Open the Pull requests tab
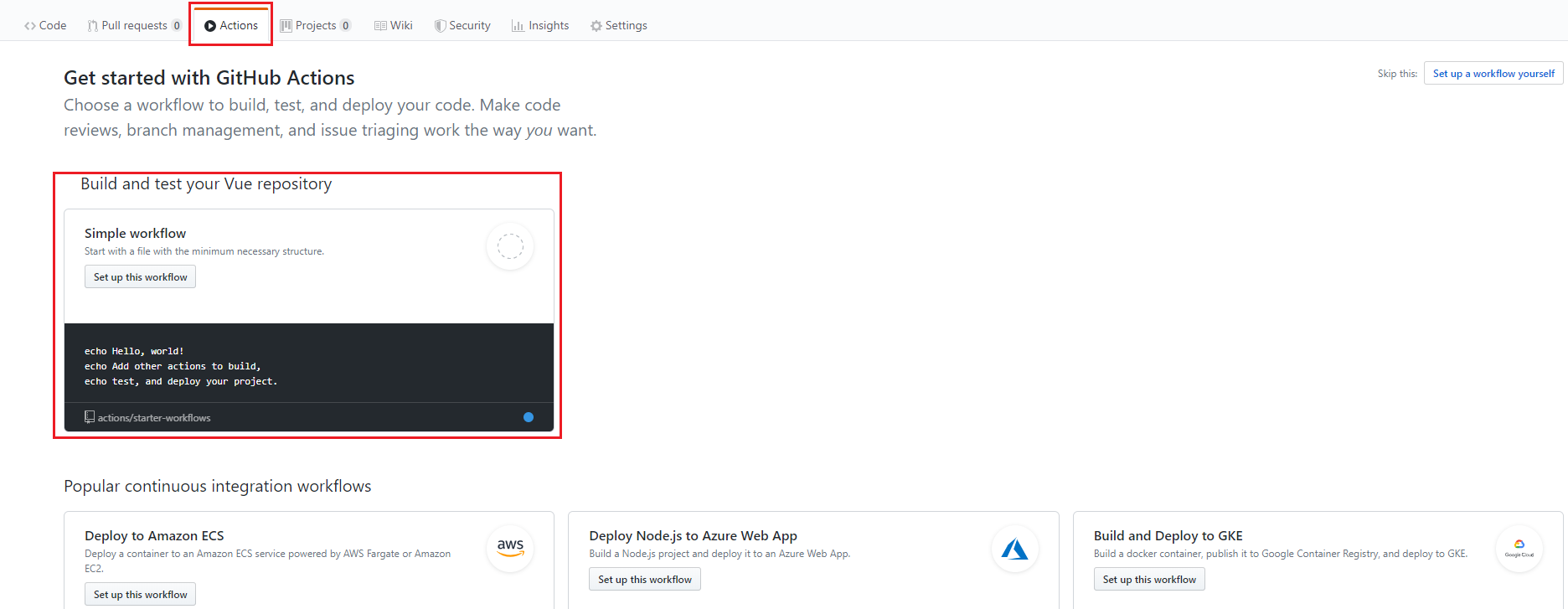This screenshot has width=1568, height=609. [x=134, y=25]
